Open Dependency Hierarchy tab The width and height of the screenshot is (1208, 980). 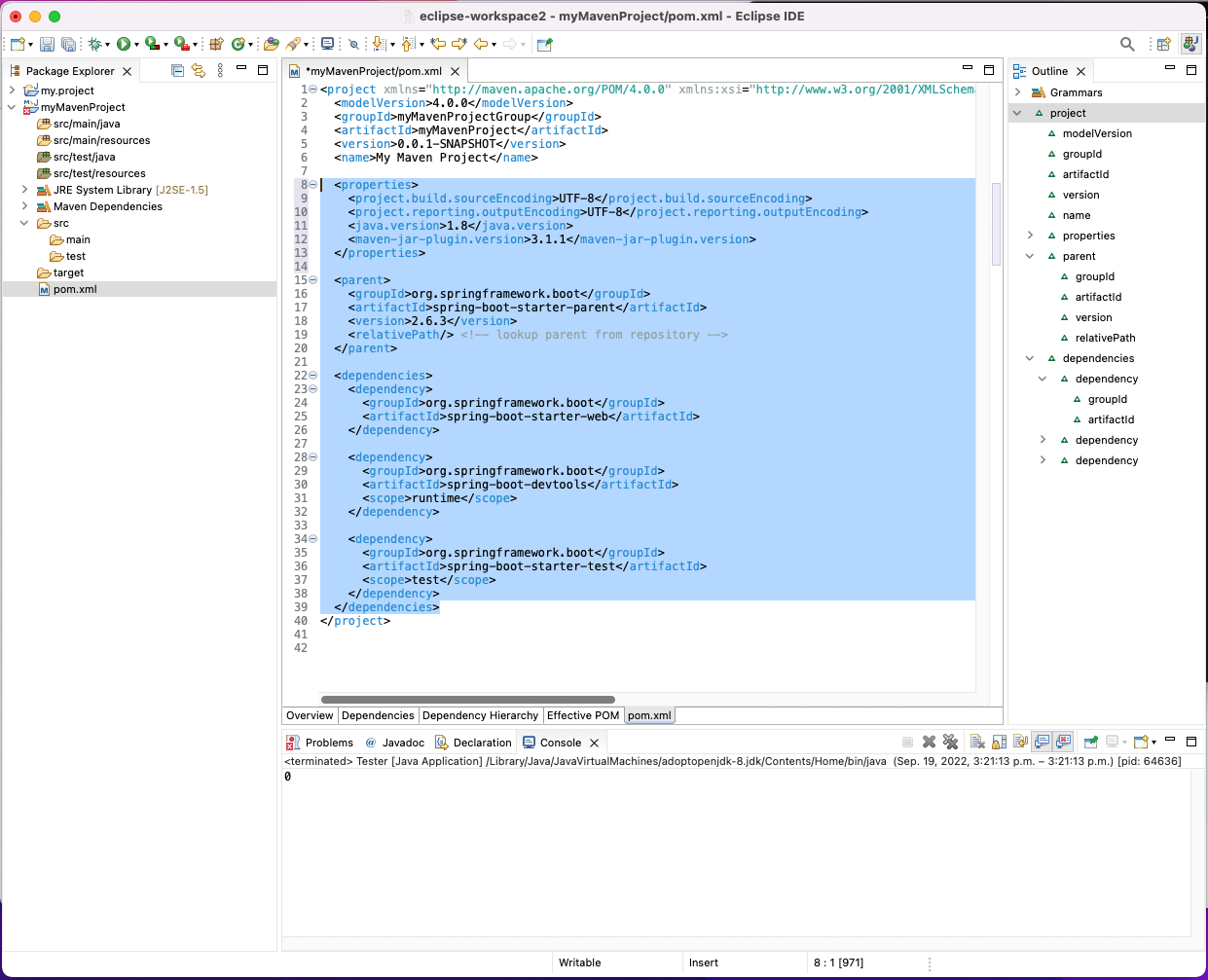(x=480, y=715)
